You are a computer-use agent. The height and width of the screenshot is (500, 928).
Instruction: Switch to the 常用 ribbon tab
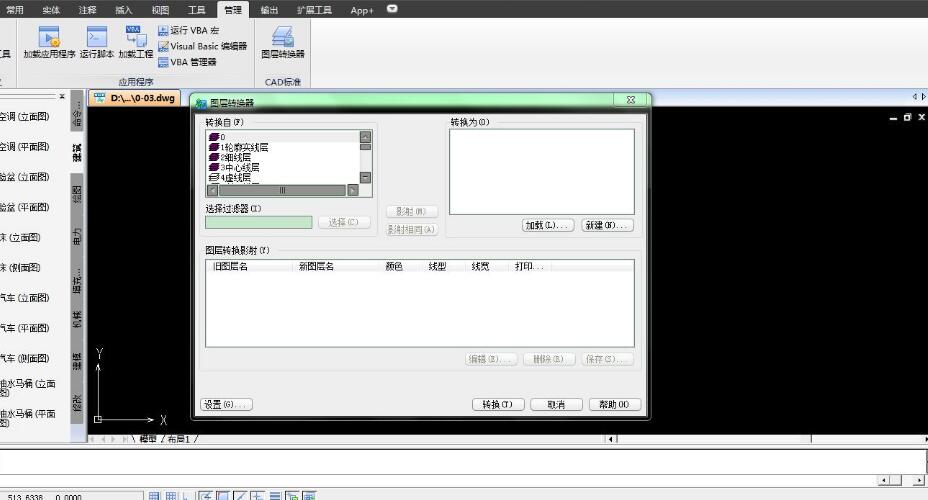[x=15, y=10]
